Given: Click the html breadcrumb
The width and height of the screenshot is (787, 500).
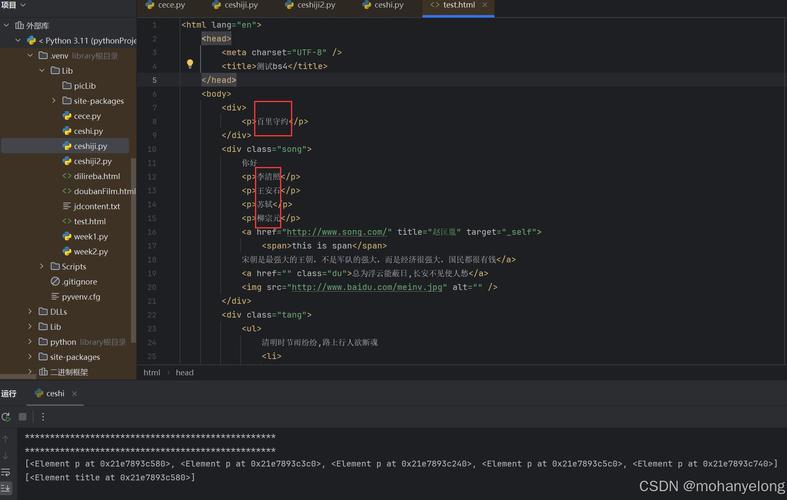Looking at the screenshot, I should (x=152, y=372).
